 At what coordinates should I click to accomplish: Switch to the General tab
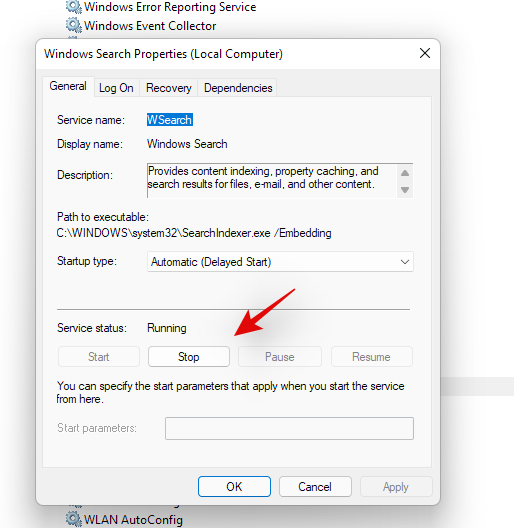68,86
